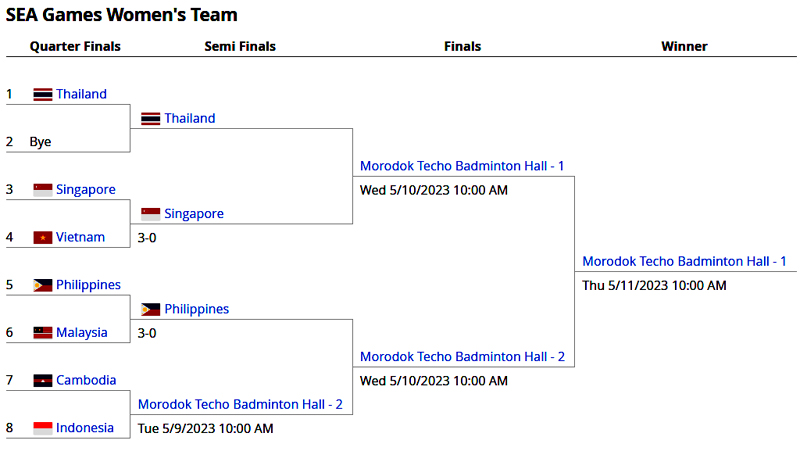
Task: Click the Thailand flag in semi finals
Action: coord(151,119)
